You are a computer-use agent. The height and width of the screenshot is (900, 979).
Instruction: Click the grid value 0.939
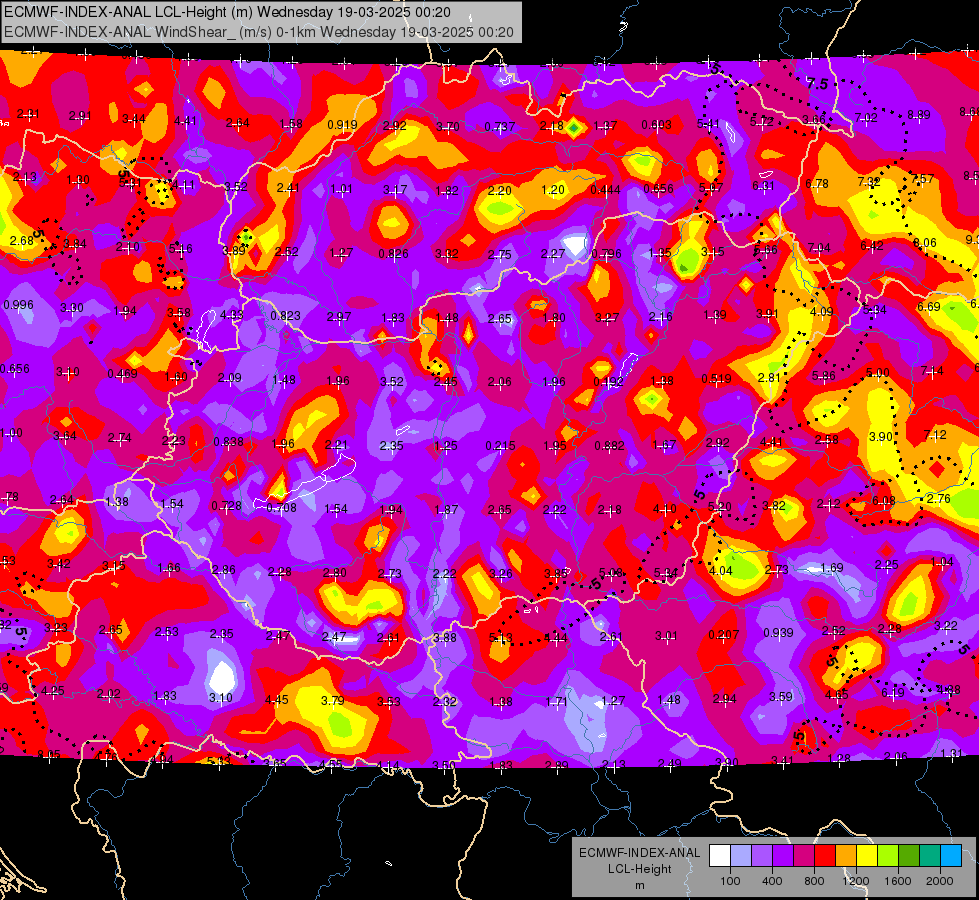(779, 633)
